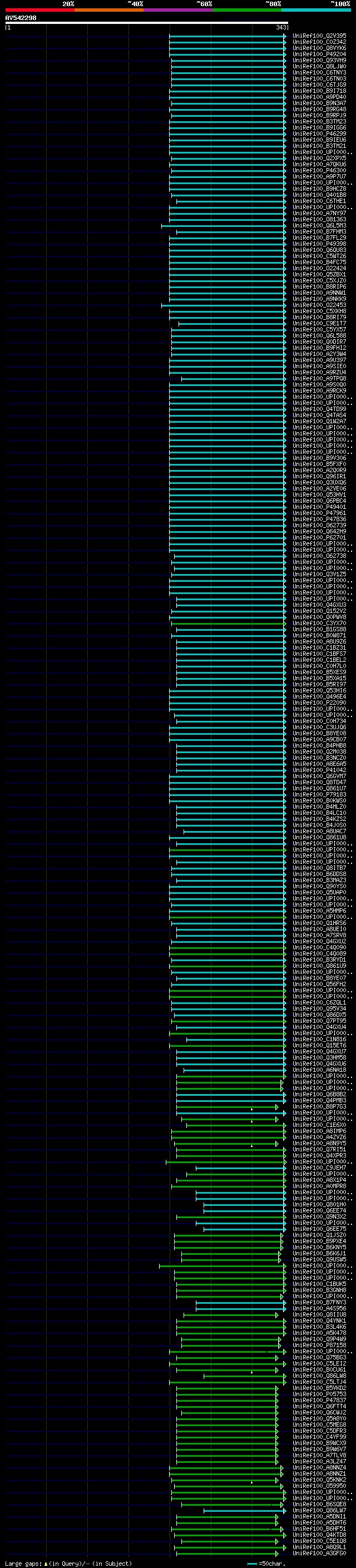Select hit label UniRef100_A7QKU6
Viewport: 356px width, 1568px height.
click(319, 164)
